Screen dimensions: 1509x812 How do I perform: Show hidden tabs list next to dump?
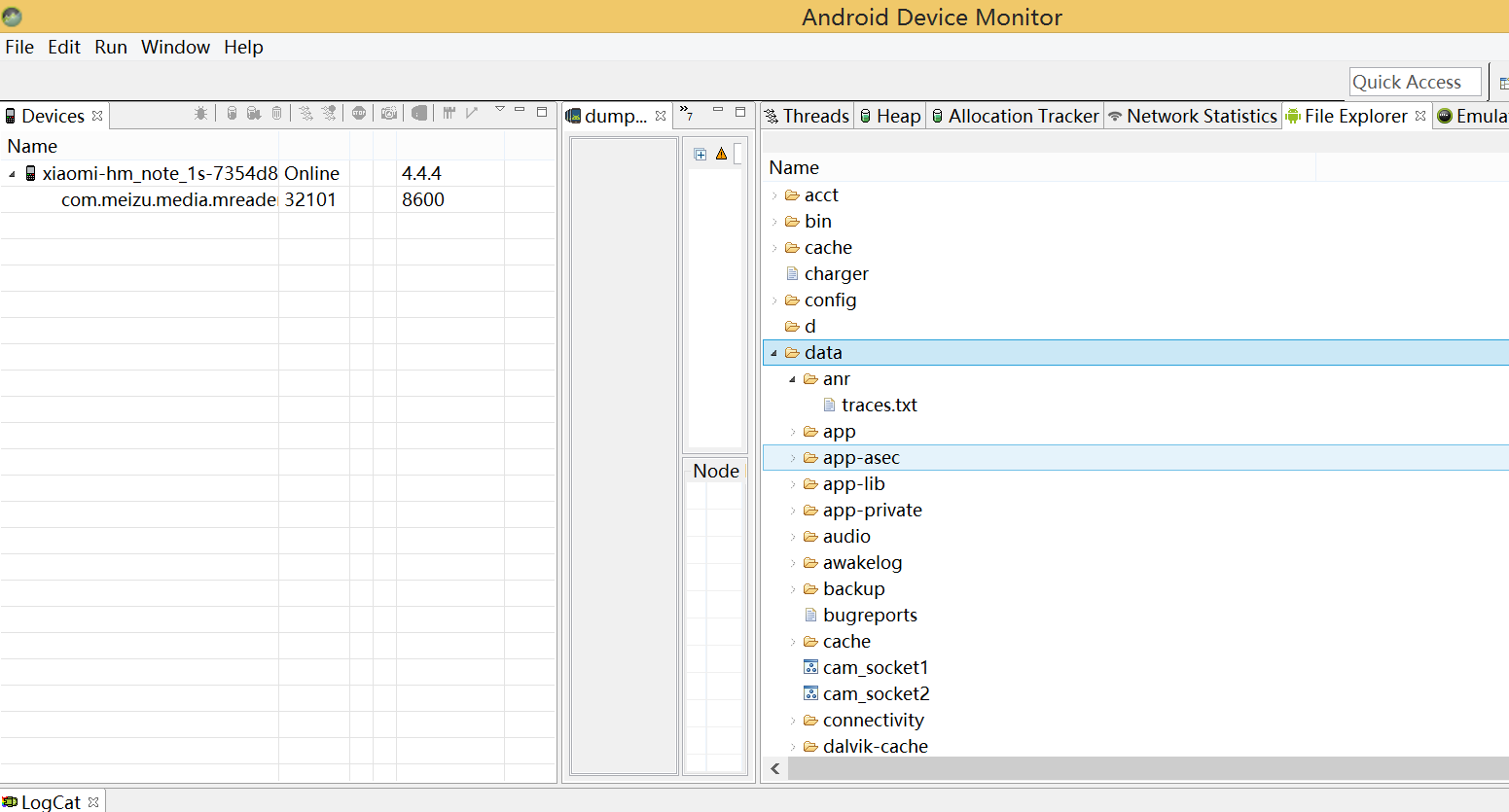coord(686,113)
